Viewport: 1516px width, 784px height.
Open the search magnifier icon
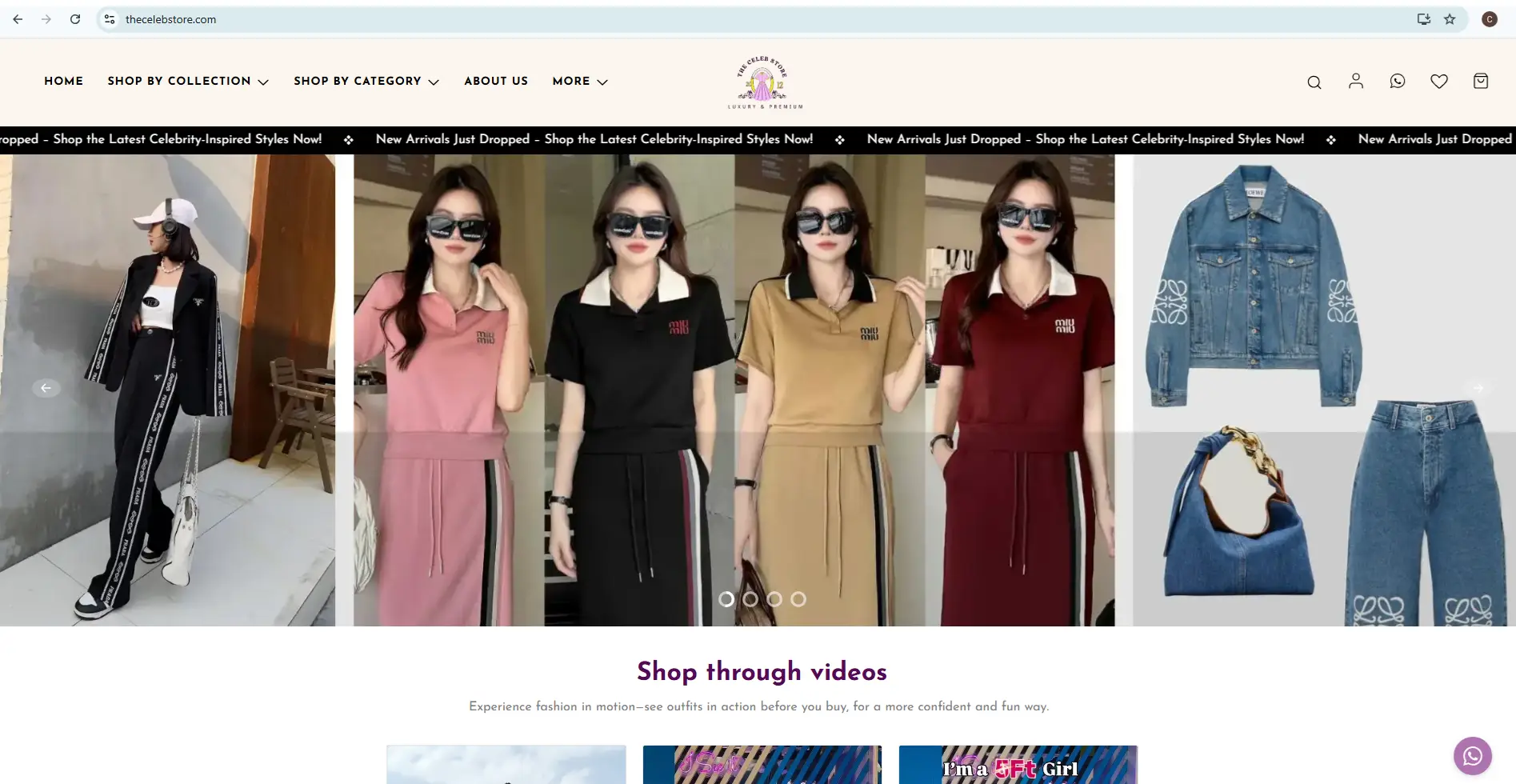(1314, 82)
